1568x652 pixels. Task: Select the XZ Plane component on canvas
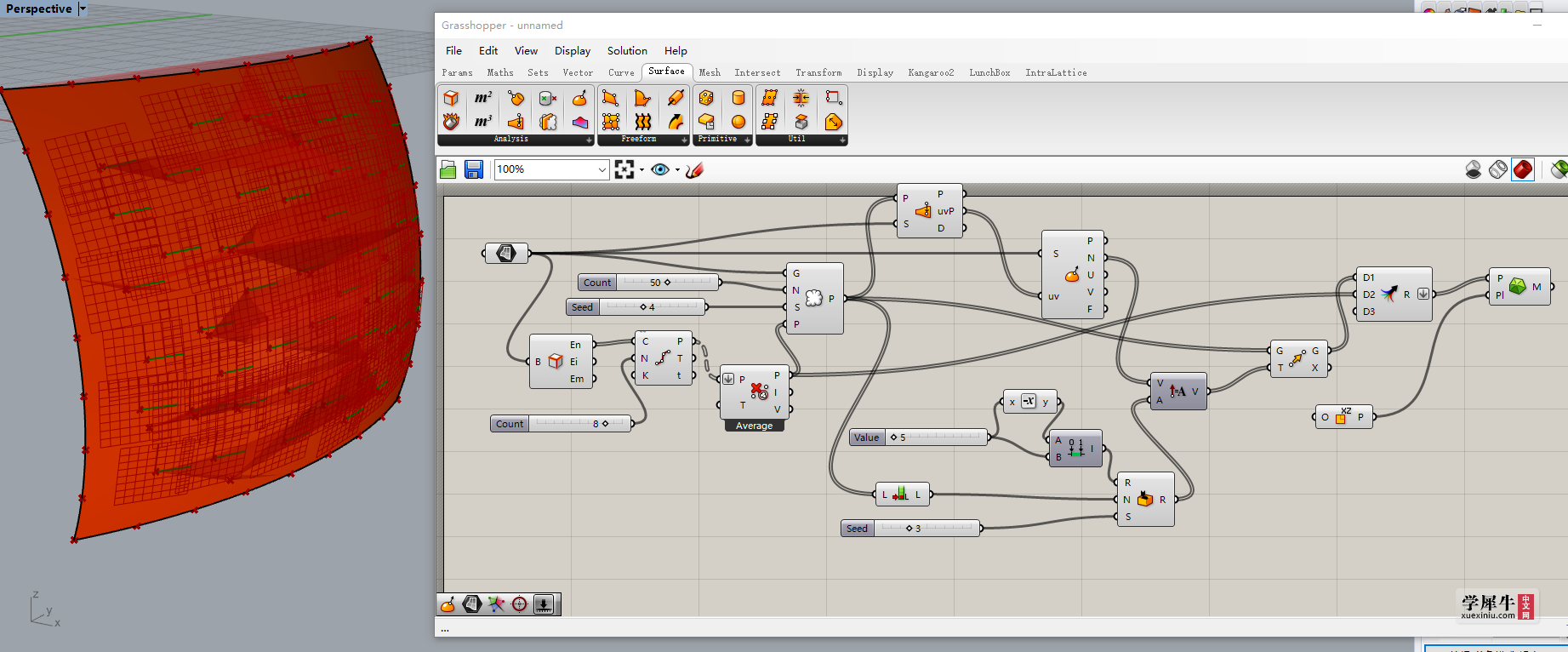point(1343,416)
